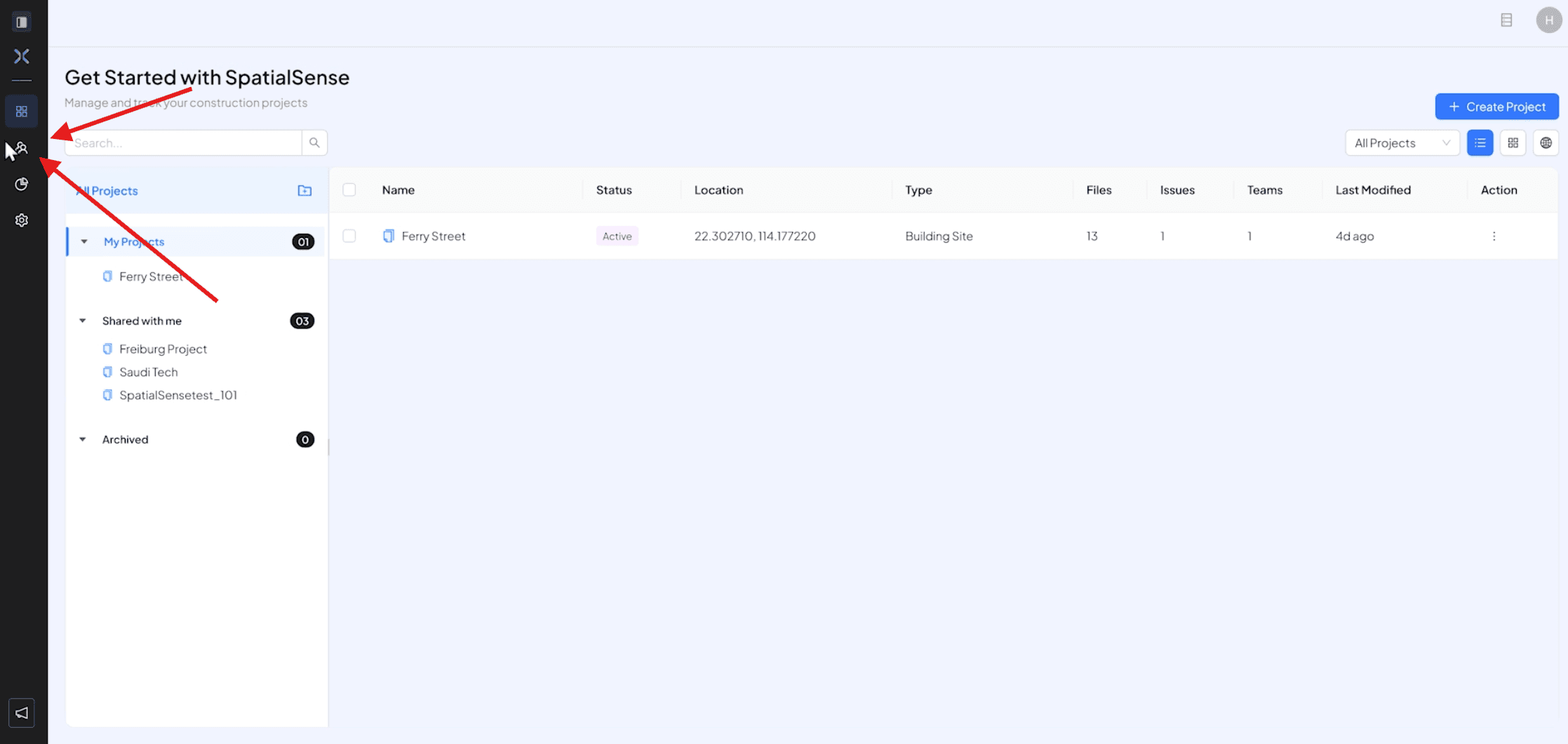Viewport: 1568px width, 744px height.
Task: Collapse the Archived tree arrow
Action: click(83, 439)
